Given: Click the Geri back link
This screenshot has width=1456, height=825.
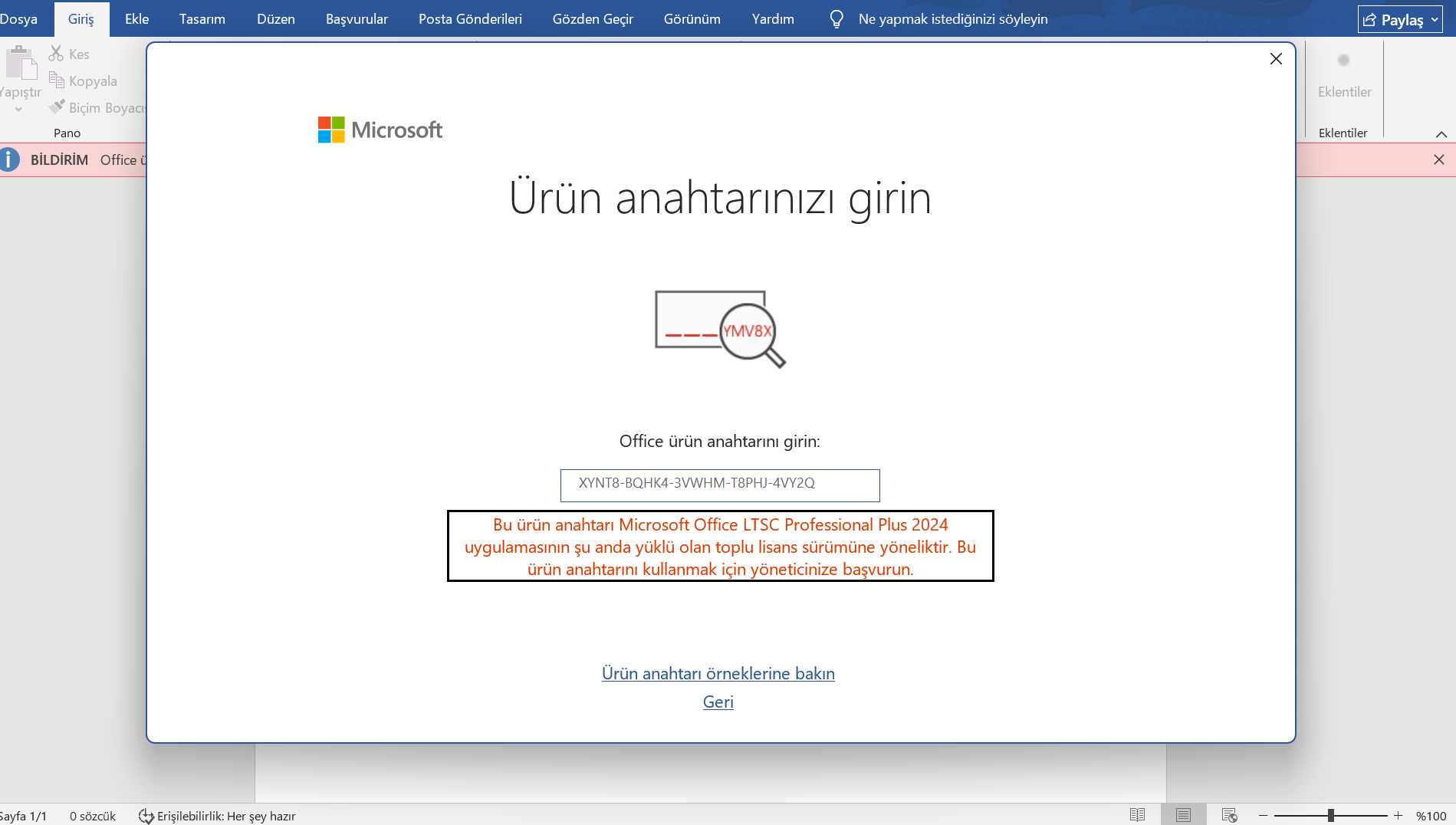Looking at the screenshot, I should tap(718, 702).
